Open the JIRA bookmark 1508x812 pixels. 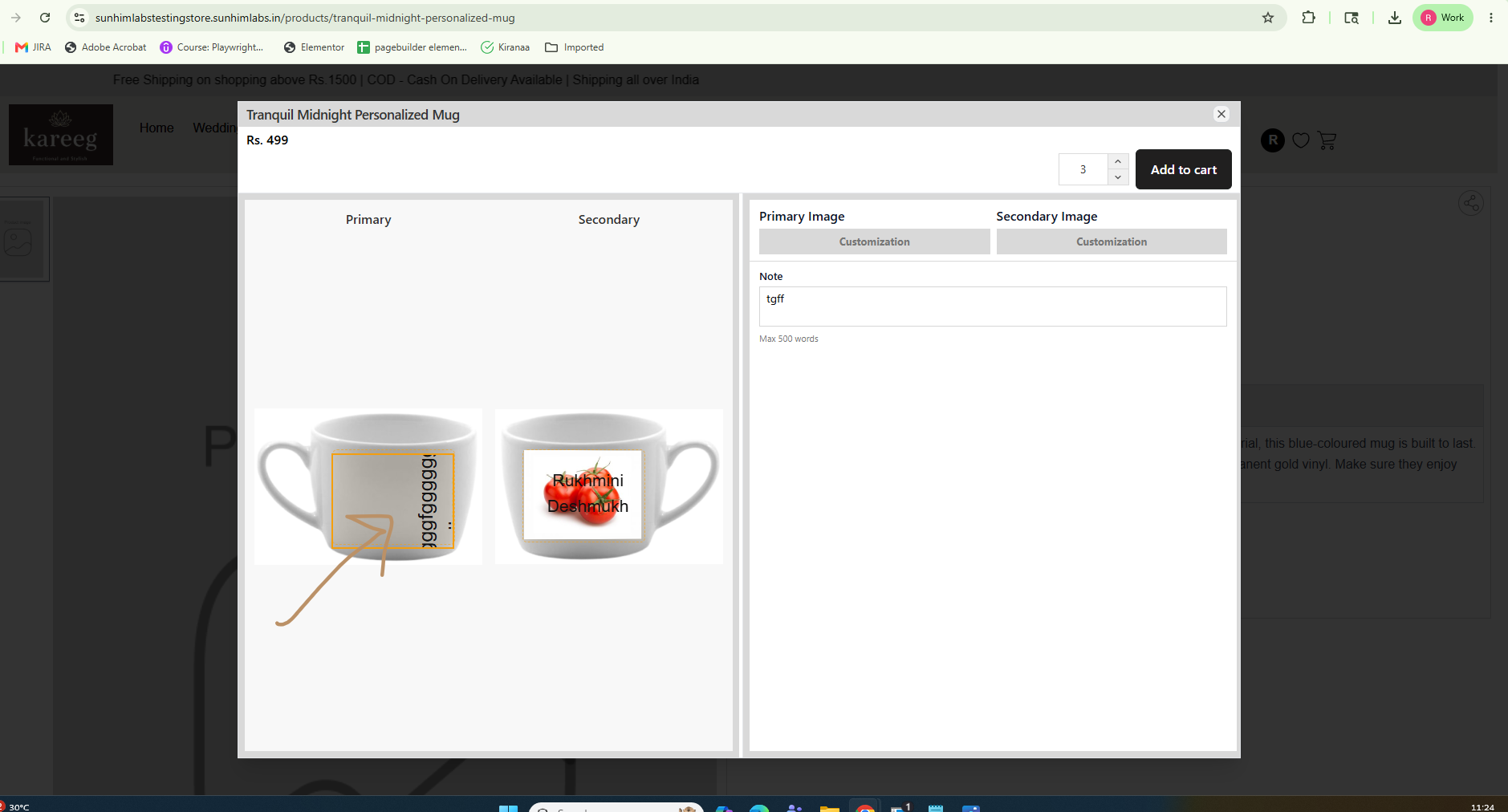[33, 47]
